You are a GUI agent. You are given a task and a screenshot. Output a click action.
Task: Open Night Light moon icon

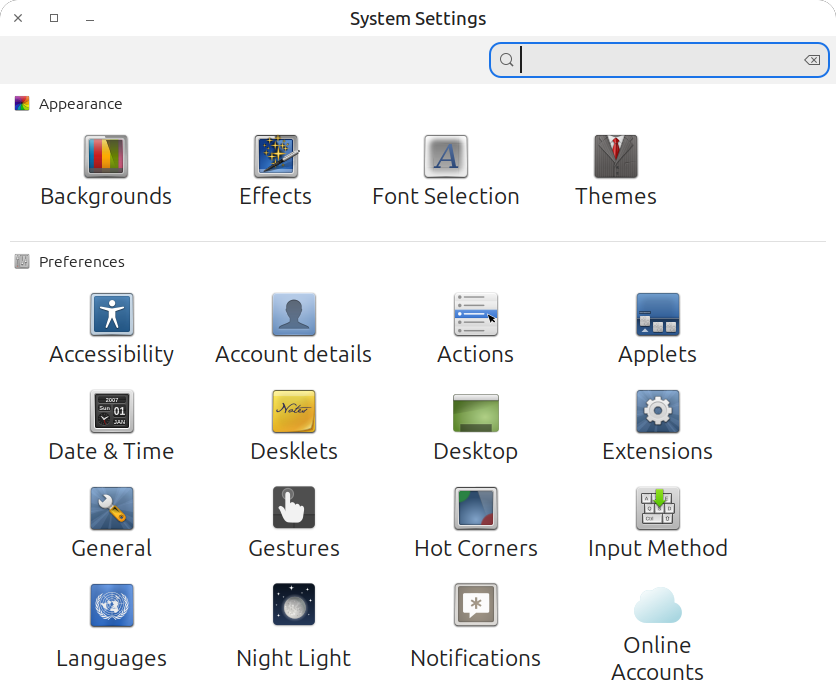tap(294, 606)
